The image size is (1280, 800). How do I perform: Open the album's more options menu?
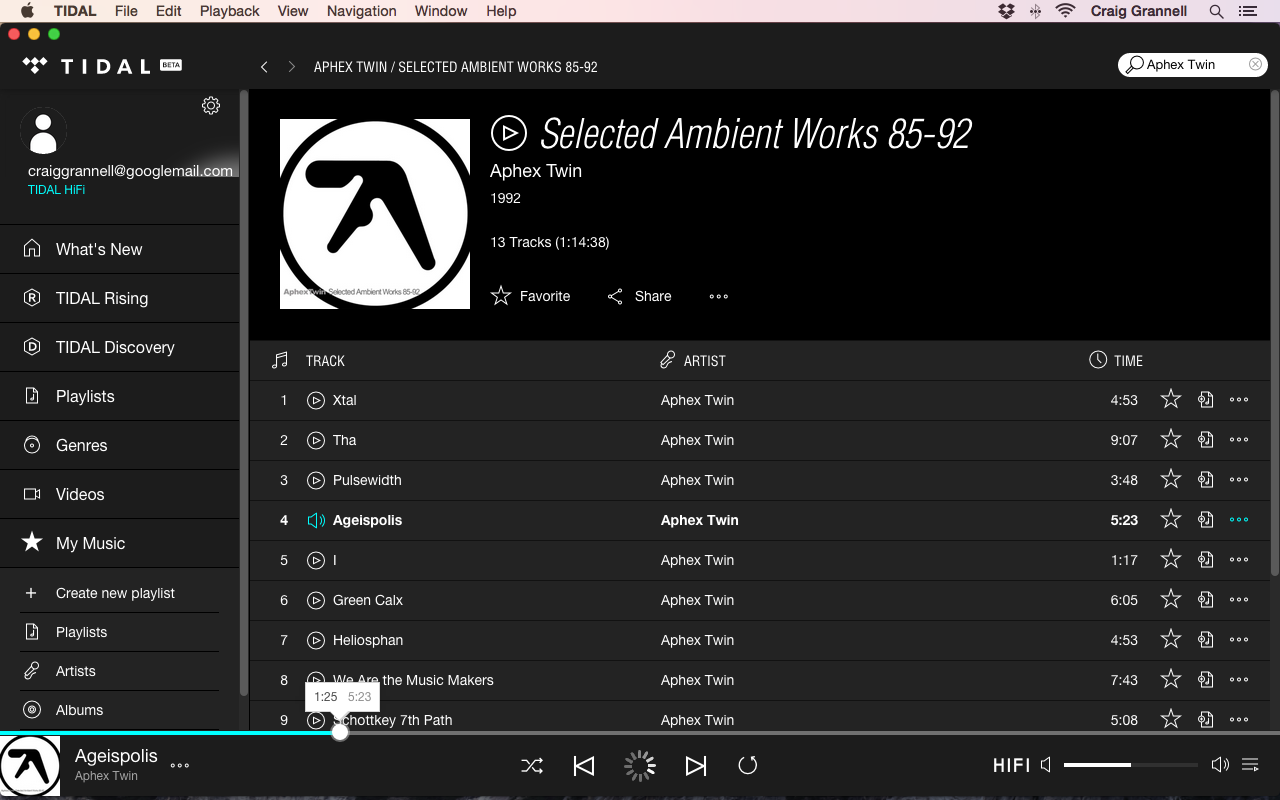[x=719, y=296]
